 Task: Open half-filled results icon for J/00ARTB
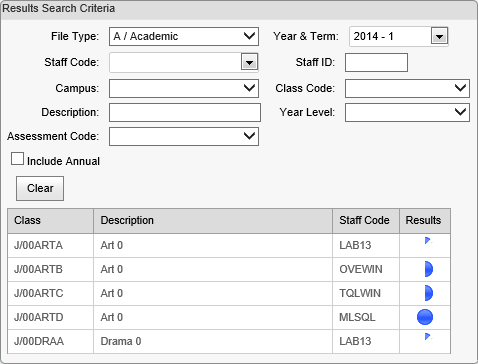click(429, 269)
